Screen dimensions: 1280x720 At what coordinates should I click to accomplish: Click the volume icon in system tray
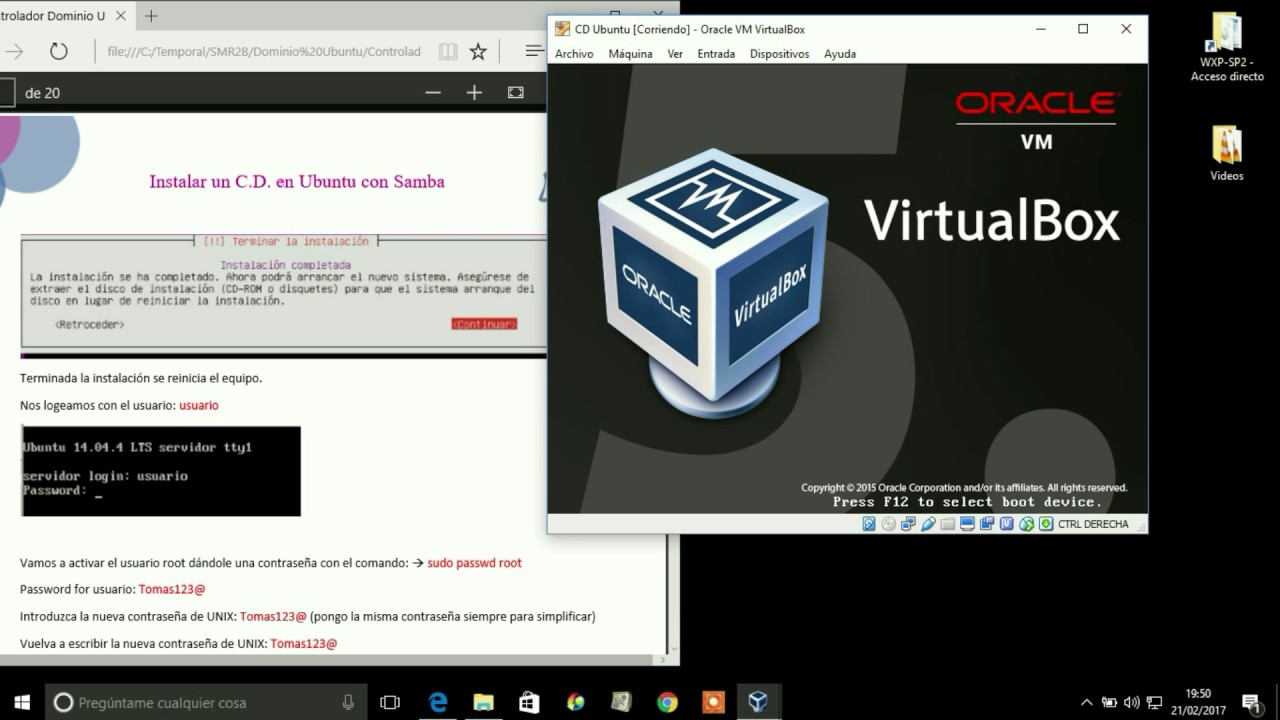[1132, 702]
